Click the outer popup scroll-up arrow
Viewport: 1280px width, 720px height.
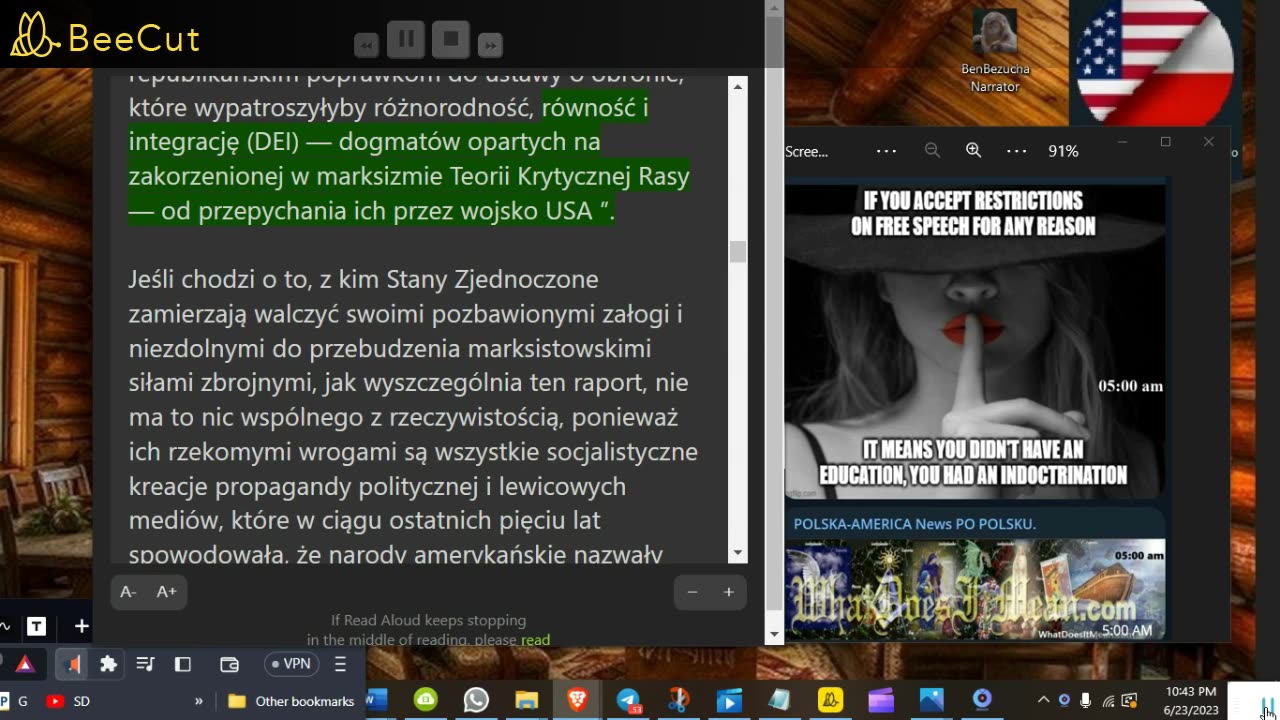[x=774, y=8]
